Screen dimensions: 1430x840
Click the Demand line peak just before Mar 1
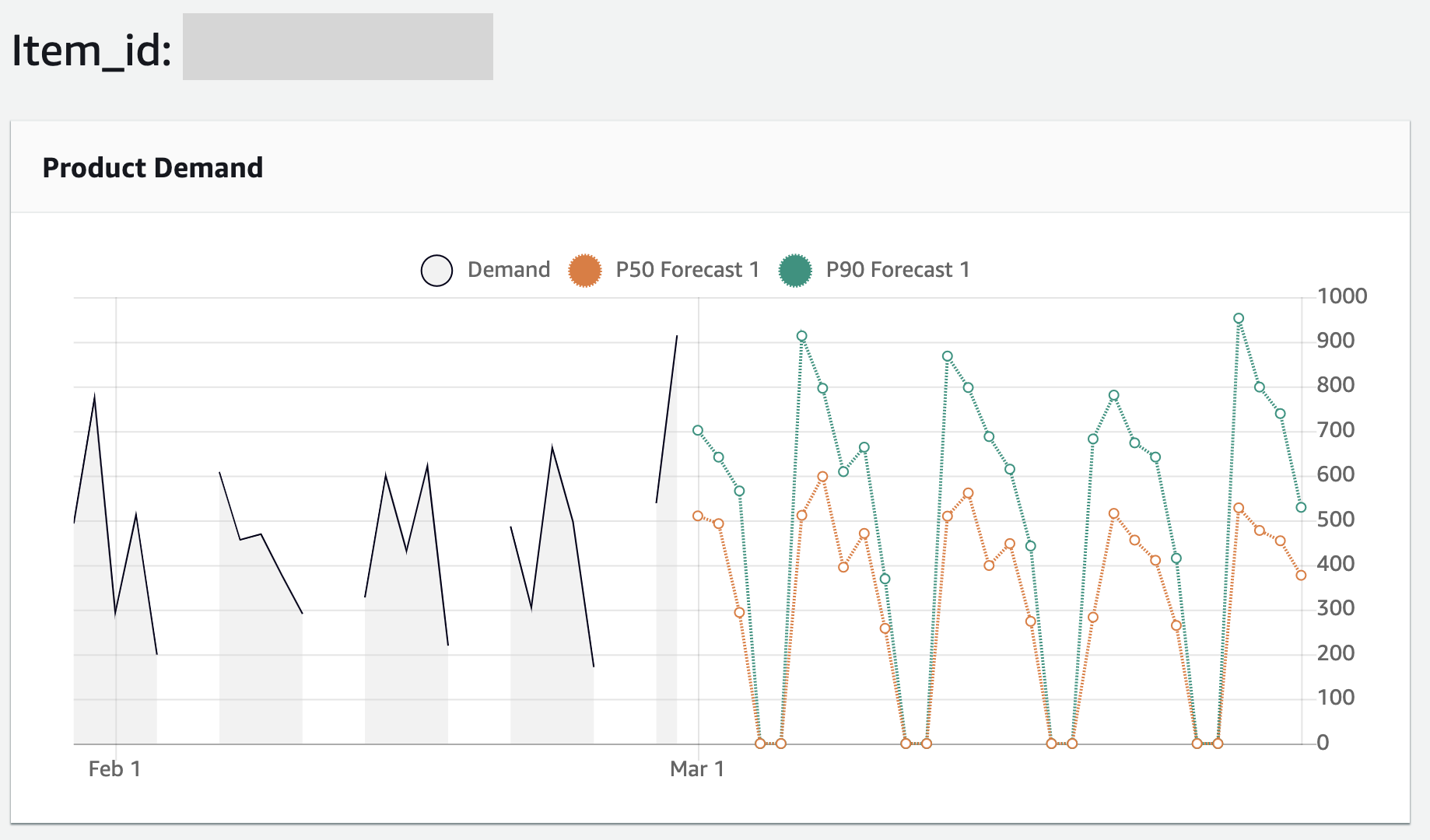(676, 337)
